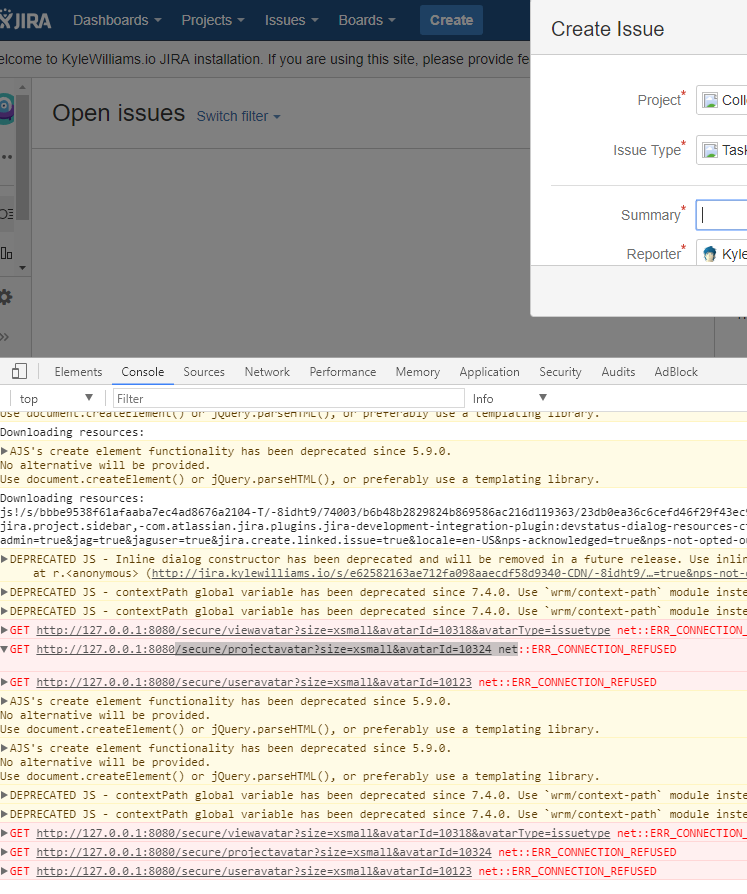Viewport: 747px width, 894px height.
Task: Click the sidebar scrollbar down arrow
Action: [x=22, y=267]
